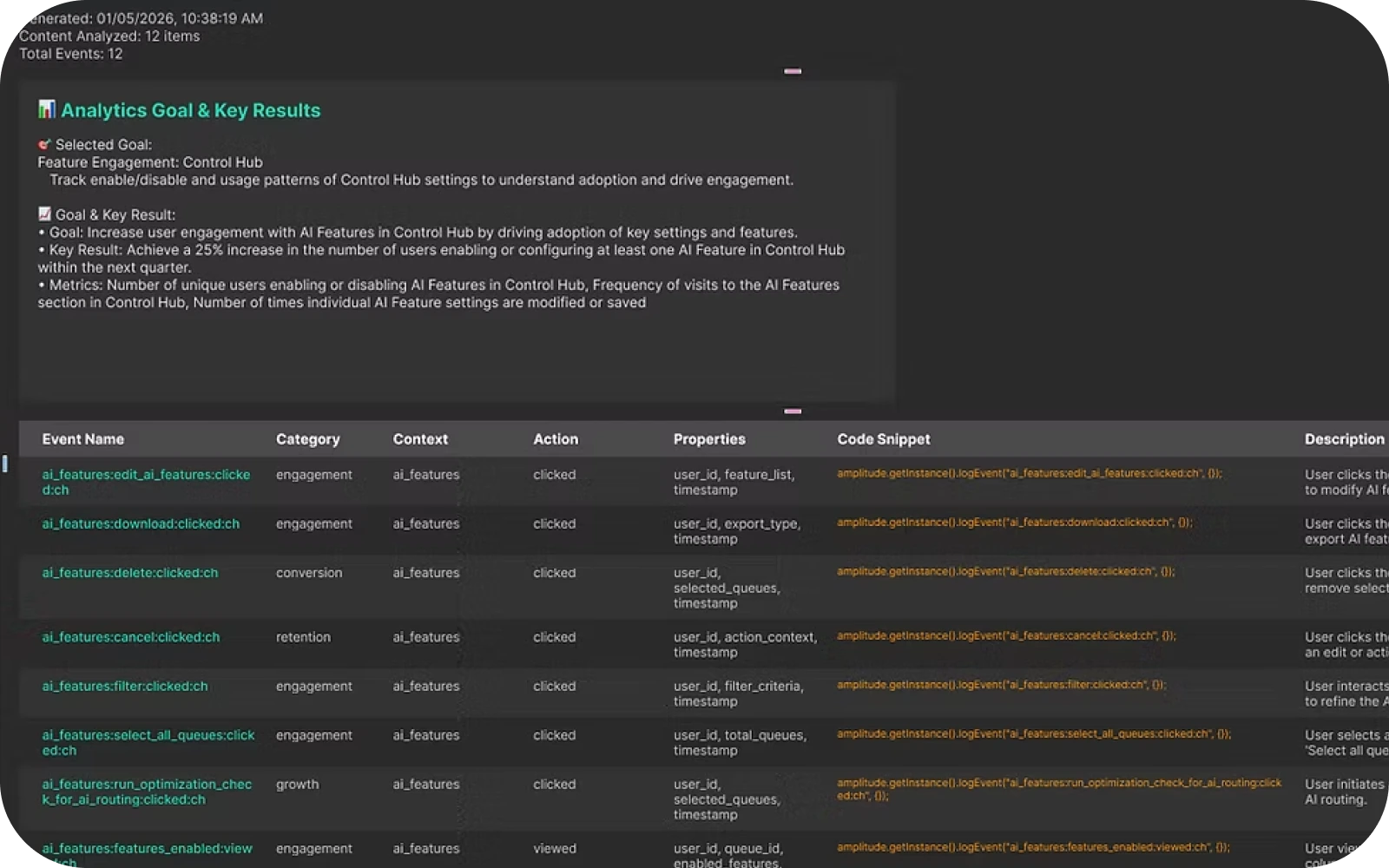Screen dimensions: 1389x868
Task: Click the Analytics Goal & Key Results heading
Action: click(191, 110)
